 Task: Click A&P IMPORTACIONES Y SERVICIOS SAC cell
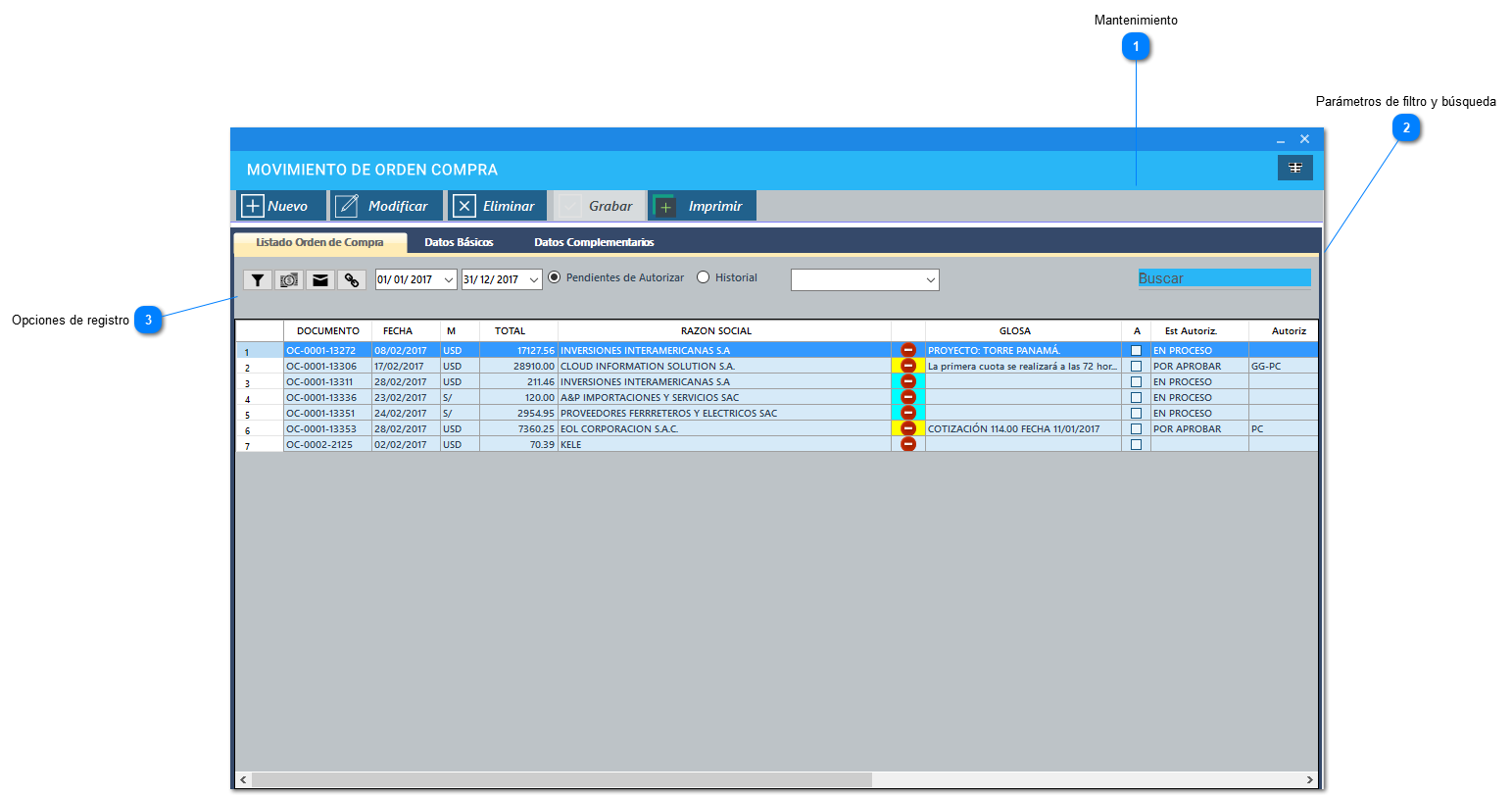724,397
